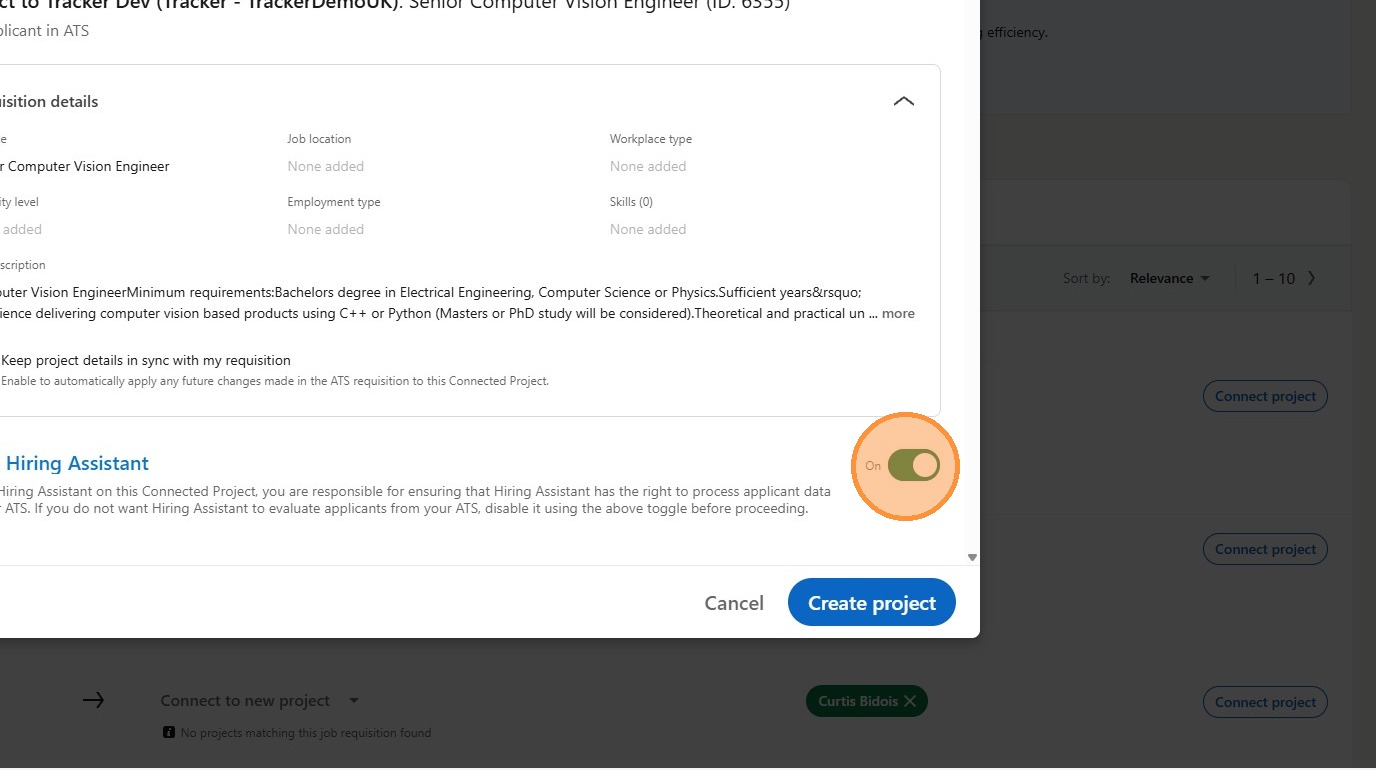Viewport: 1376px width, 770px height.
Task: Click Connect project beside Curtis Bidois
Action: (1264, 702)
